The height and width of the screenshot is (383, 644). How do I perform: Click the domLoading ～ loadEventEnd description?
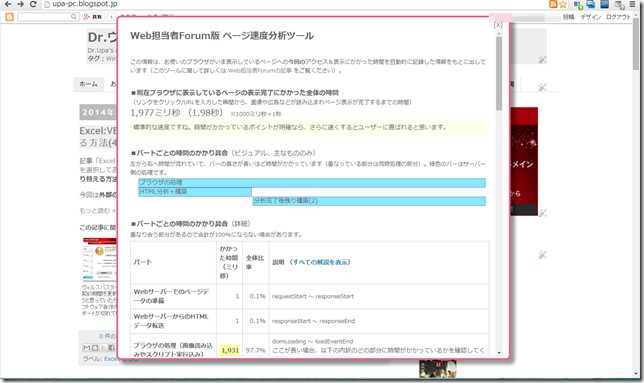[313, 341]
